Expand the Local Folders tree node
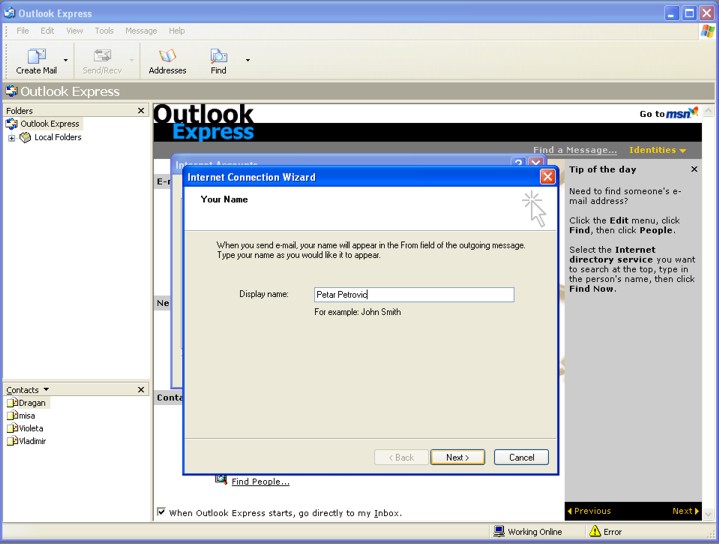Screen dimensions: 719x544 tap(11, 138)
